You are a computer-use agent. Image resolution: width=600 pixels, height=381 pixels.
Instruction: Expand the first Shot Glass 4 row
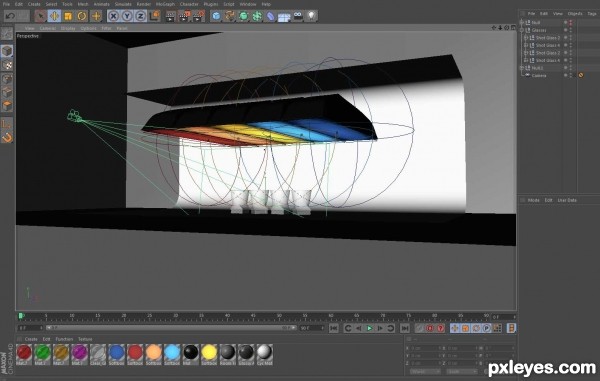(526, 46)
